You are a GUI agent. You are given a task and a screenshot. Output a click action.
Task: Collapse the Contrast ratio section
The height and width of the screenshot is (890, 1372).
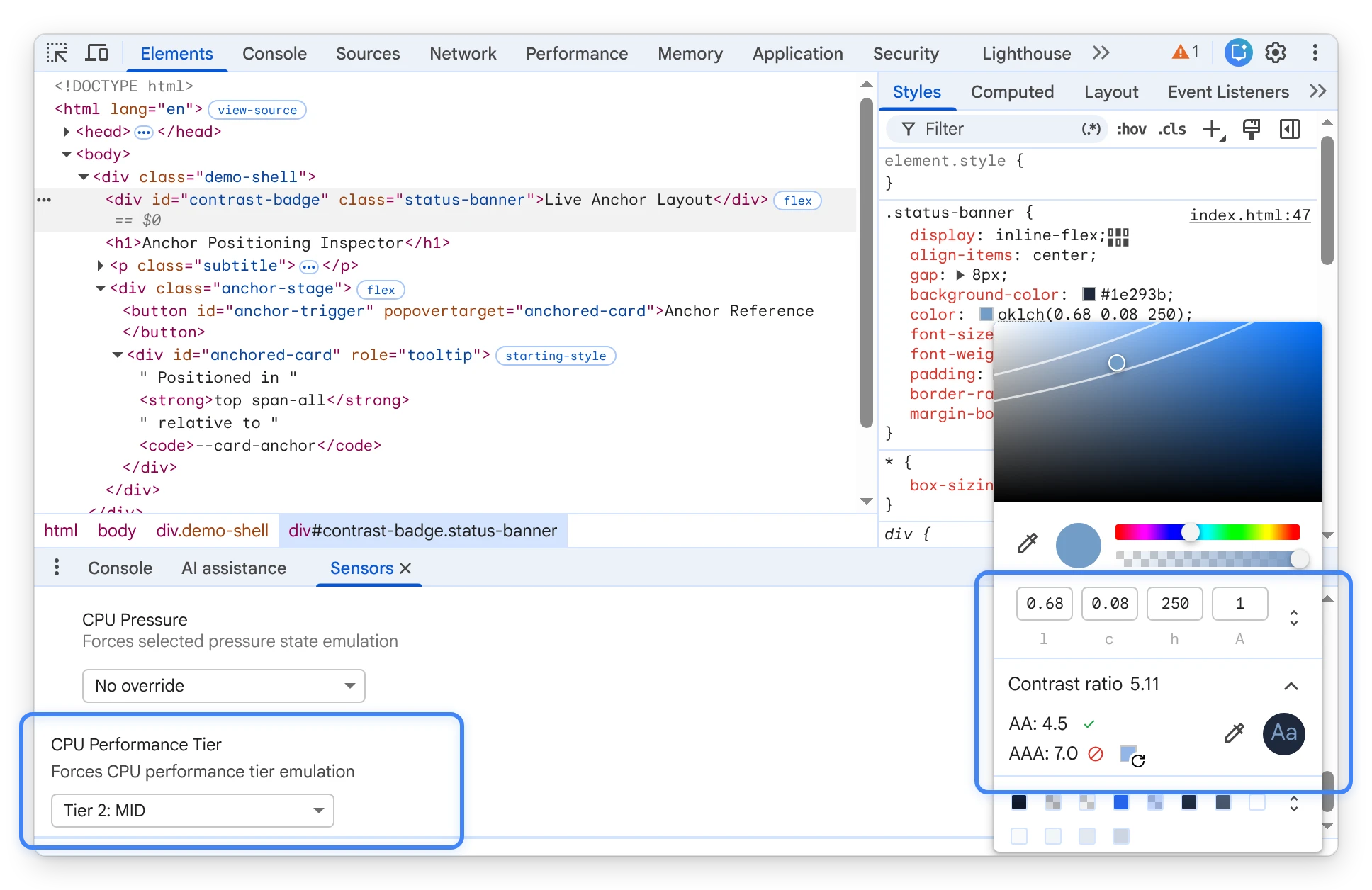(x=1291, y=686)
